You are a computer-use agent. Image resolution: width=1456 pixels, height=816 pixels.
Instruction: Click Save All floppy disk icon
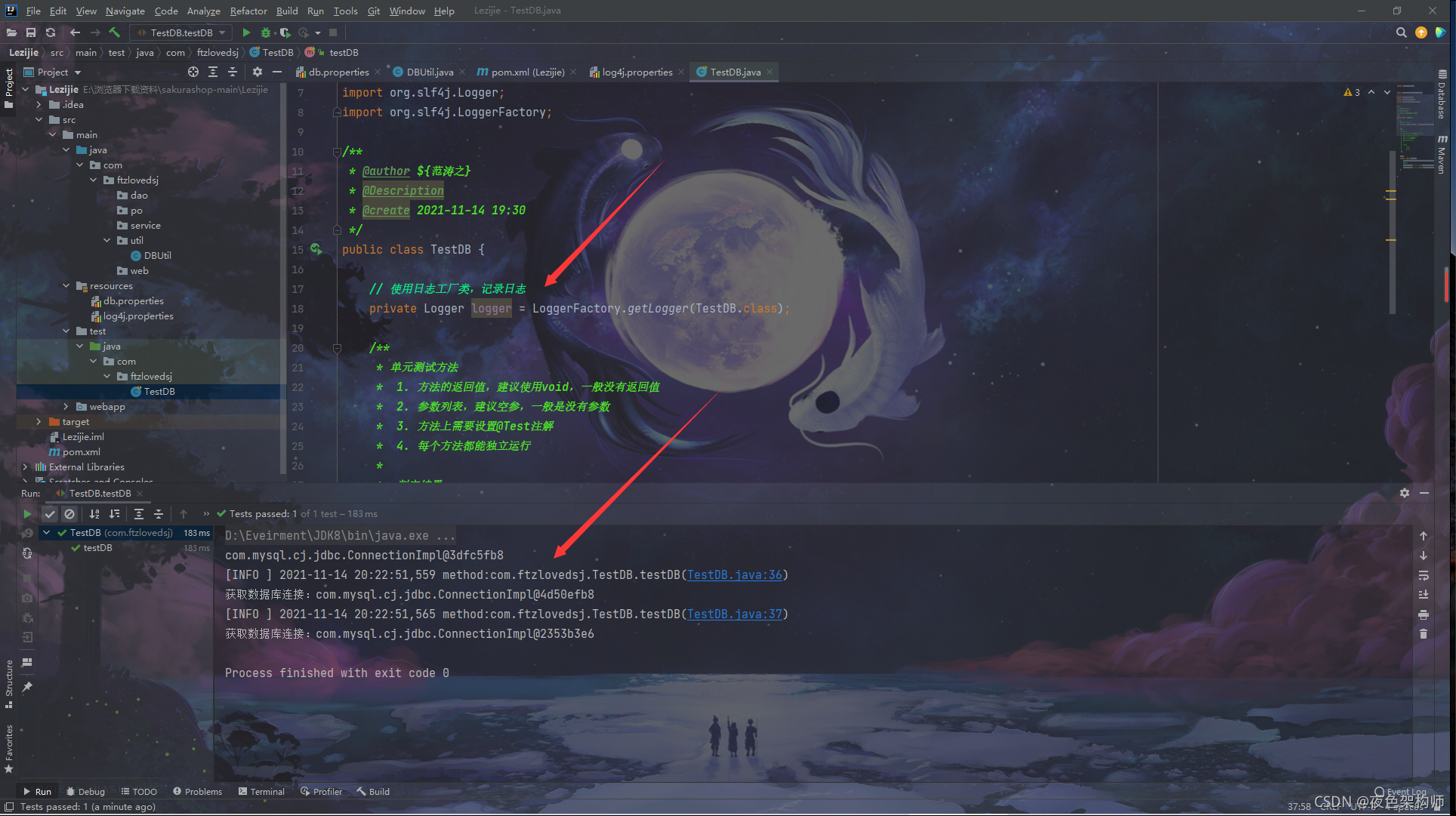(x=31, y=32)
